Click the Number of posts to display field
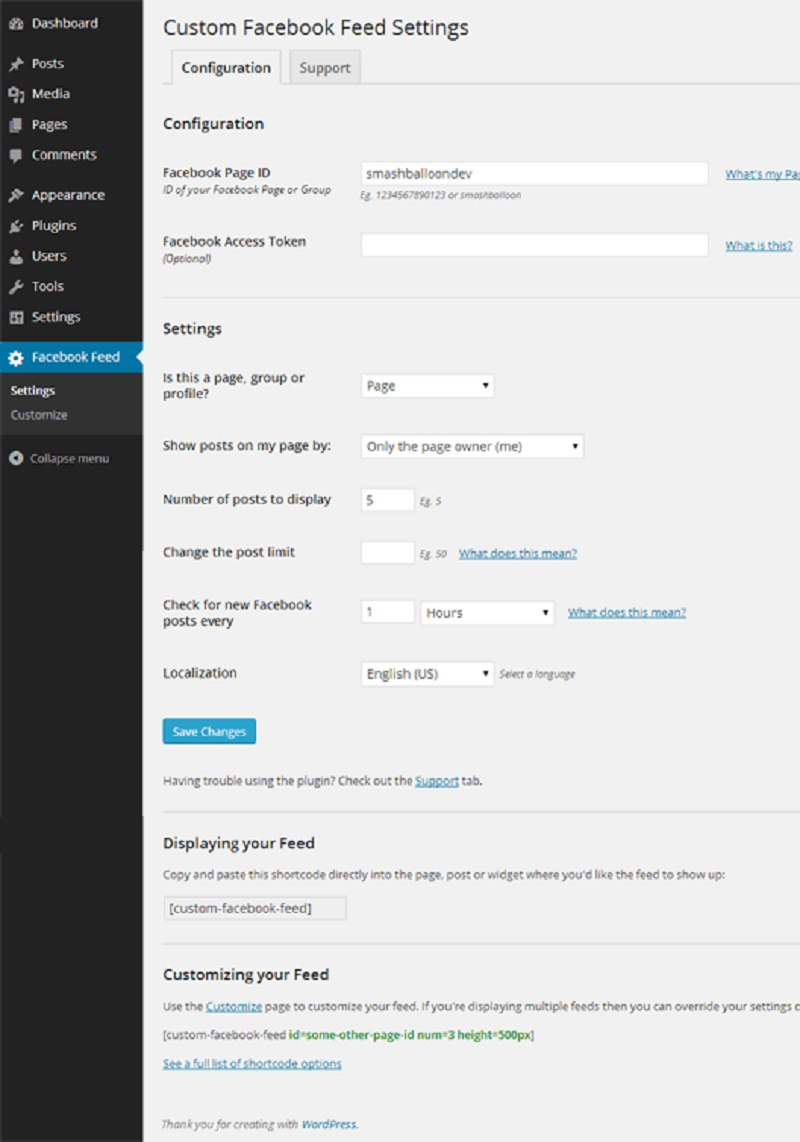Viewport: 800px width, 1142px height. point(388,500)
